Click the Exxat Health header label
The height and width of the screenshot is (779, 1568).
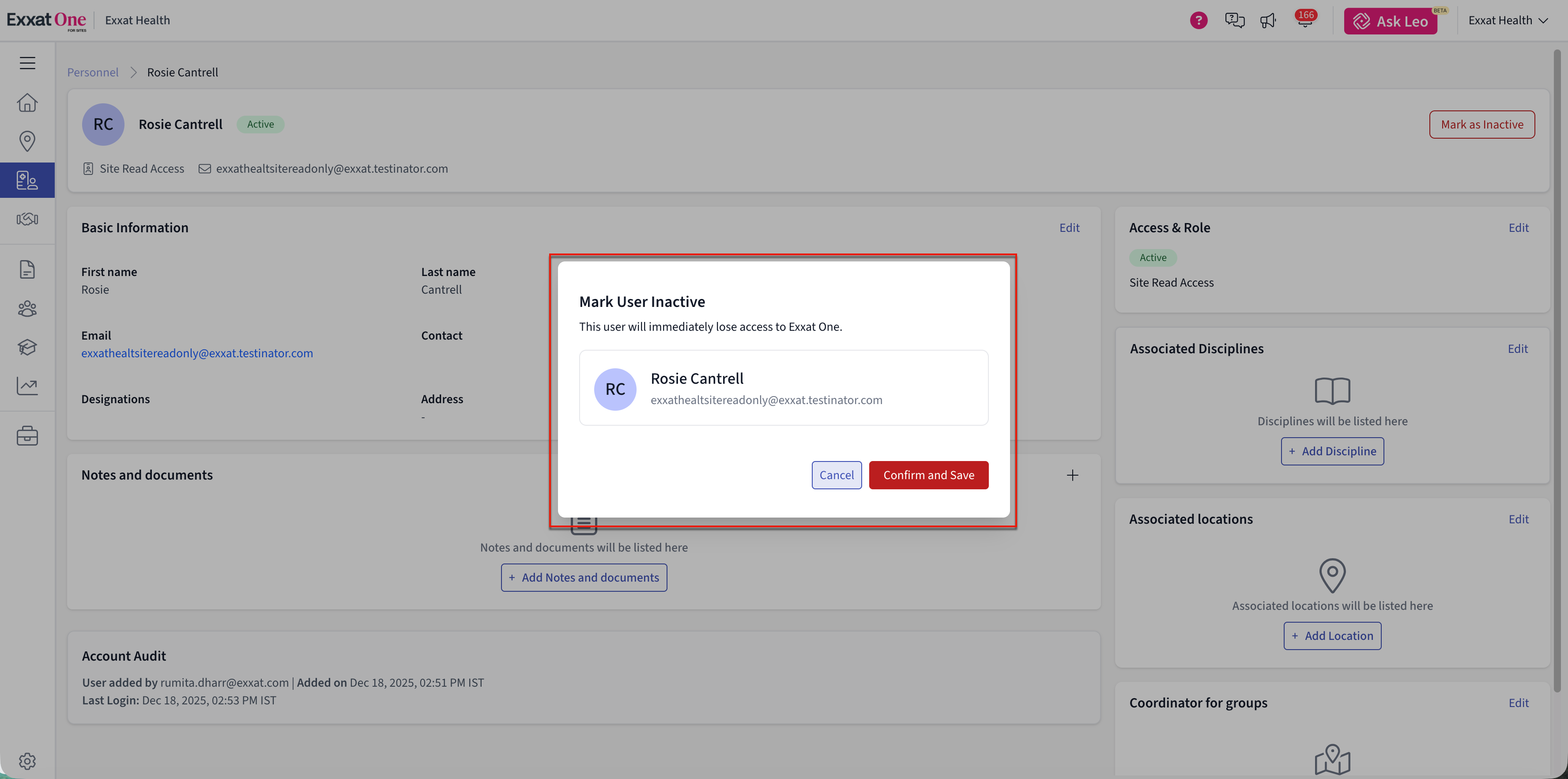pyautogui.click(x=138, y=21)
